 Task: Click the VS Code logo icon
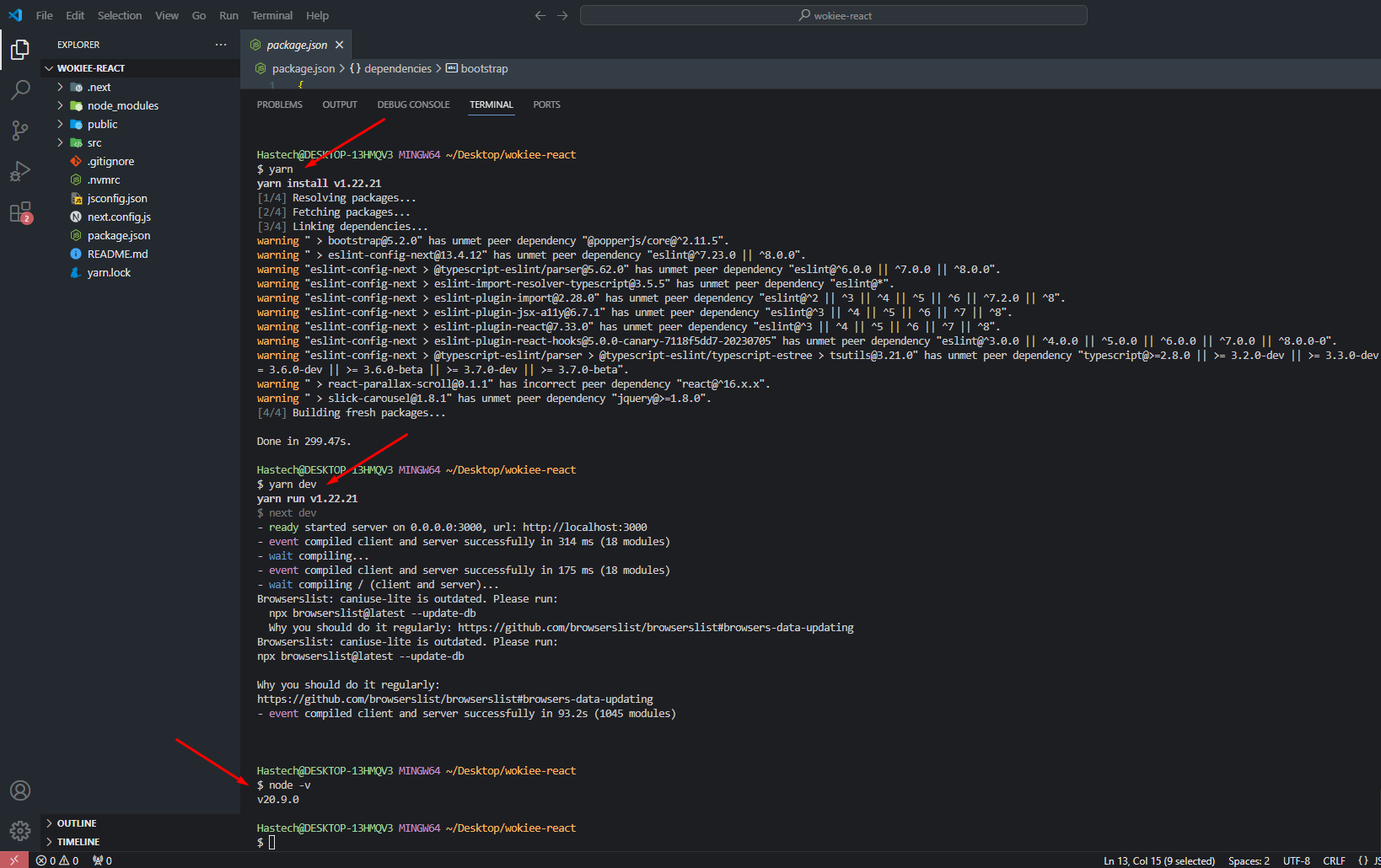[15, 15]
